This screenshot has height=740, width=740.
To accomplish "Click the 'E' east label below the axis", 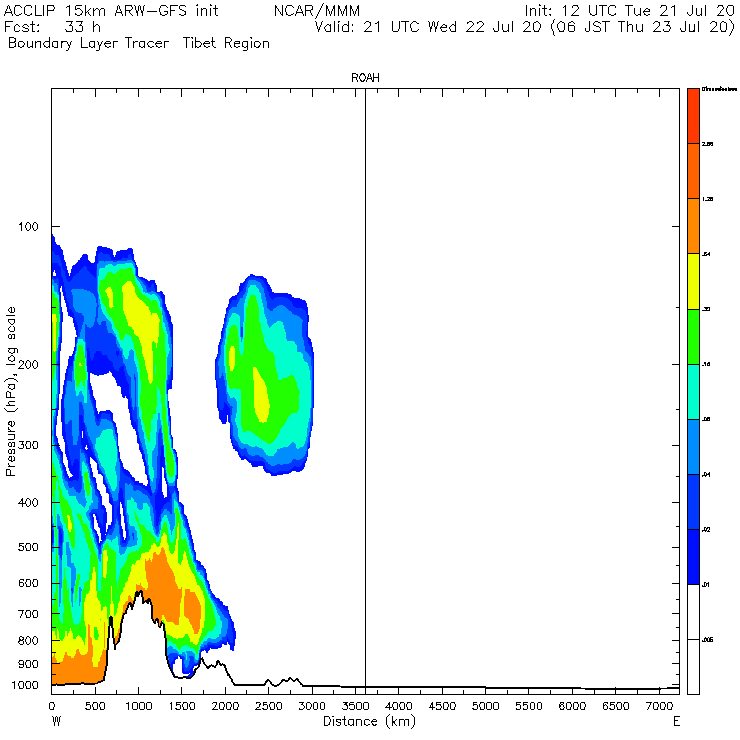I will 676,722.
